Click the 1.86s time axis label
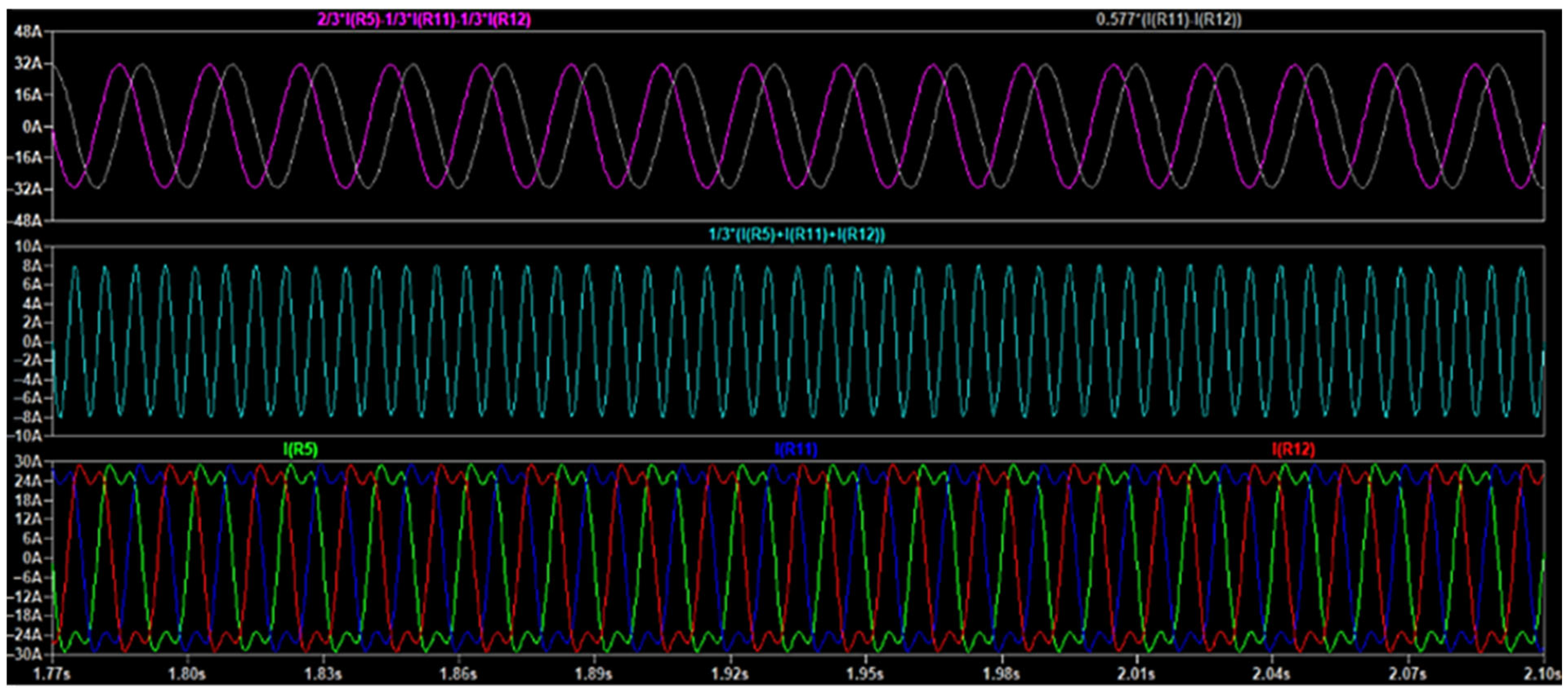Image resolution: width=1568 pixels, height=692 pixels. 458,674
